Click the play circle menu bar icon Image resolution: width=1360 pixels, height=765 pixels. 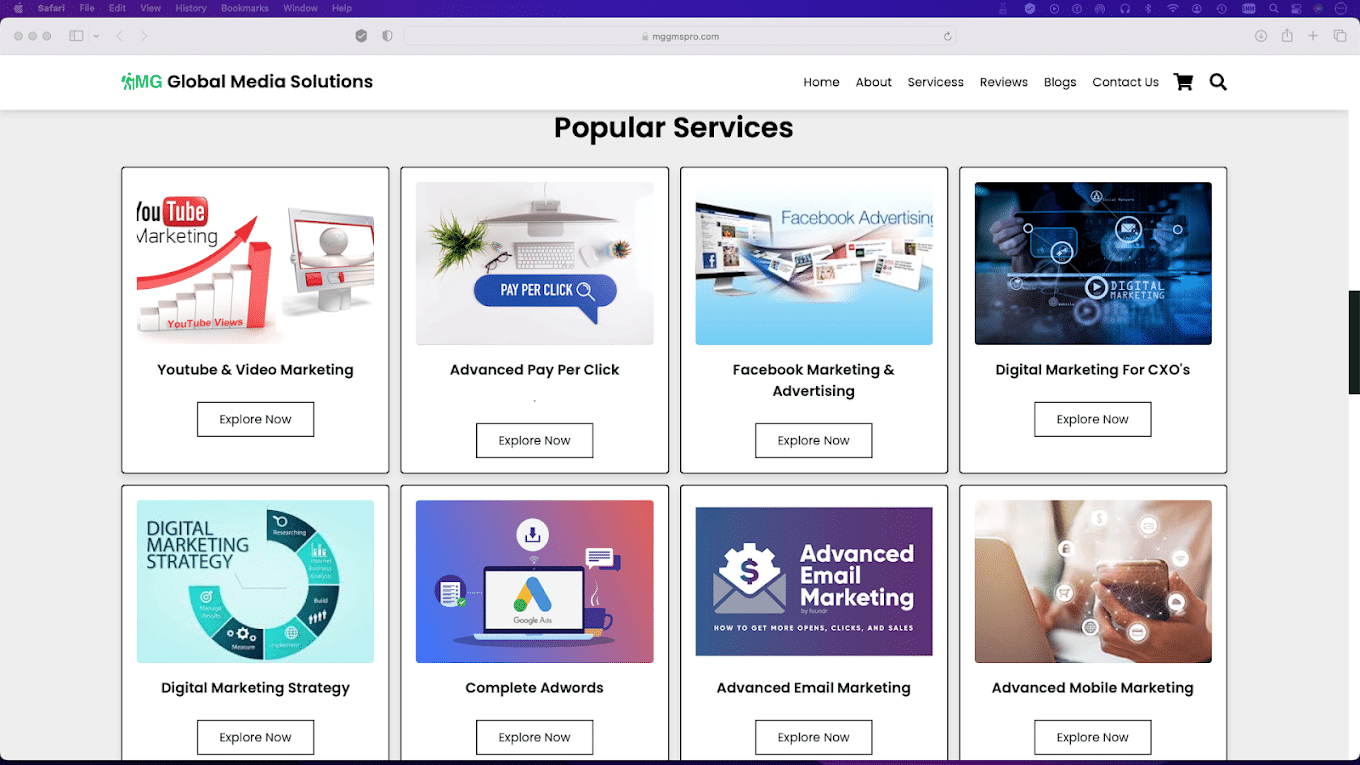[x=1054, y=8]
